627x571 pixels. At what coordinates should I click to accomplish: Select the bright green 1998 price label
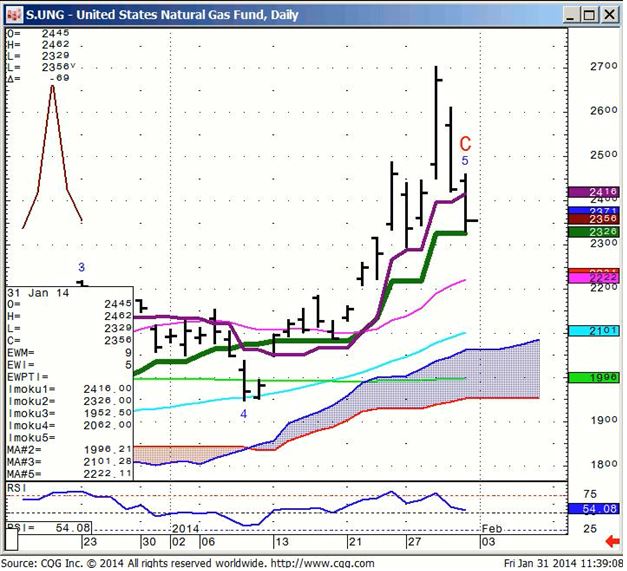594,377
